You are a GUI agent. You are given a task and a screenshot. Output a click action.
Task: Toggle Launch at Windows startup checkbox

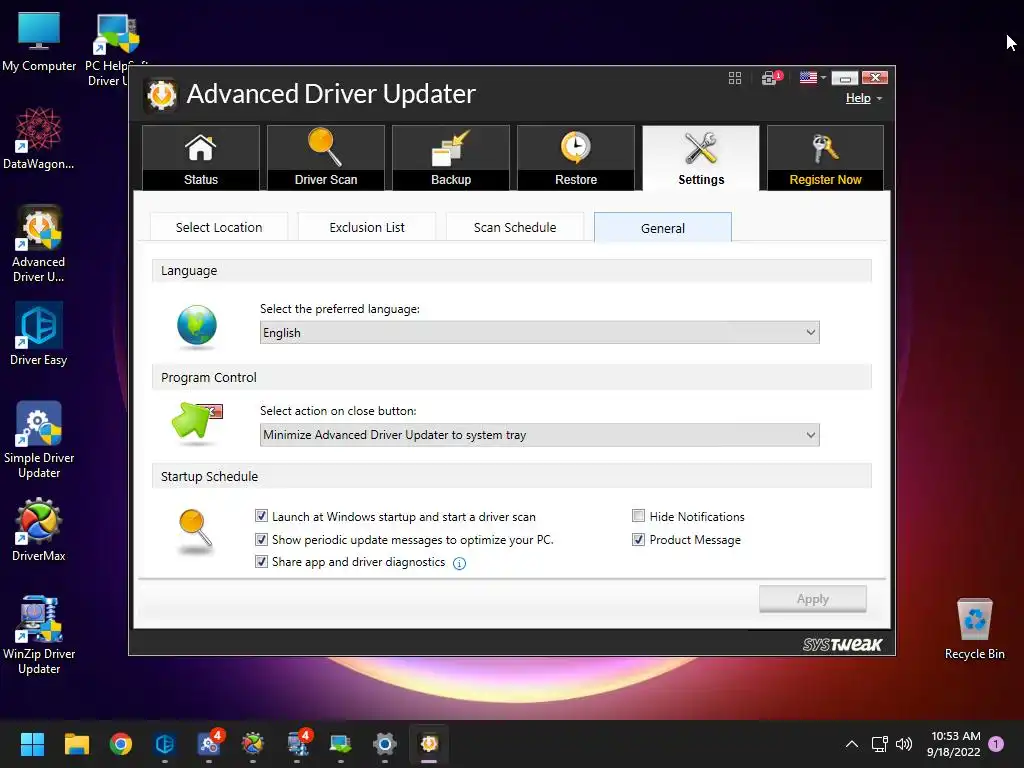coord(261,516)
